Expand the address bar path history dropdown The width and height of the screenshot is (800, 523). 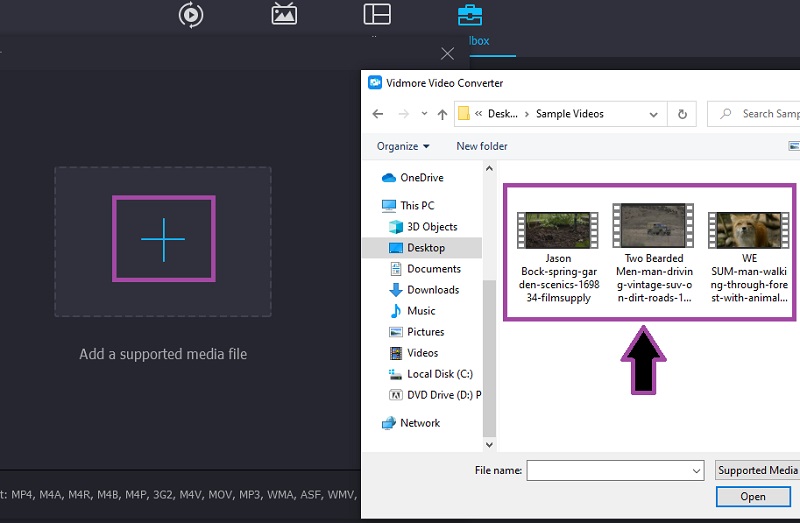(x=655, y=114)
